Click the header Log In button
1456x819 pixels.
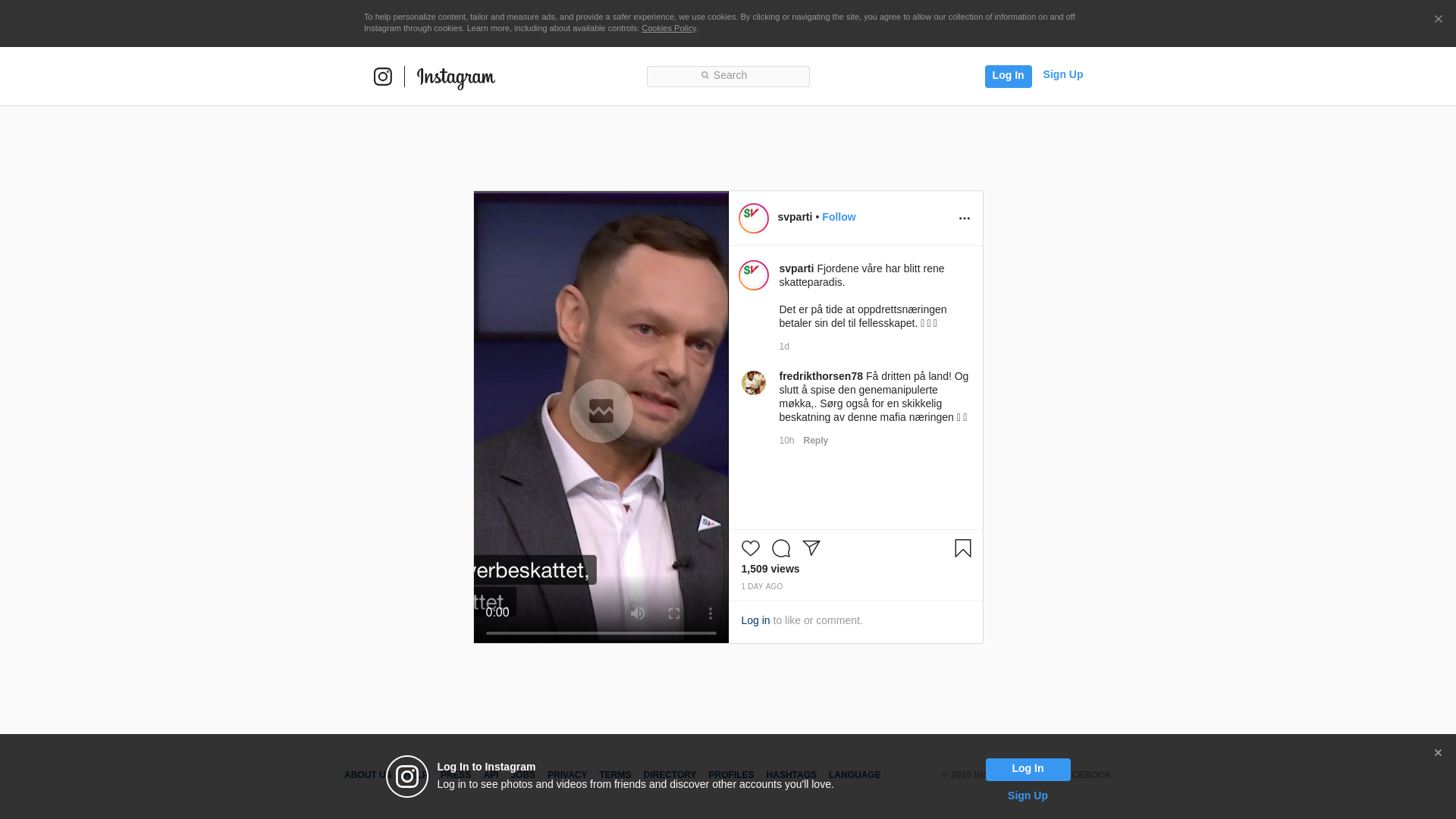[x=1008, y=76]
